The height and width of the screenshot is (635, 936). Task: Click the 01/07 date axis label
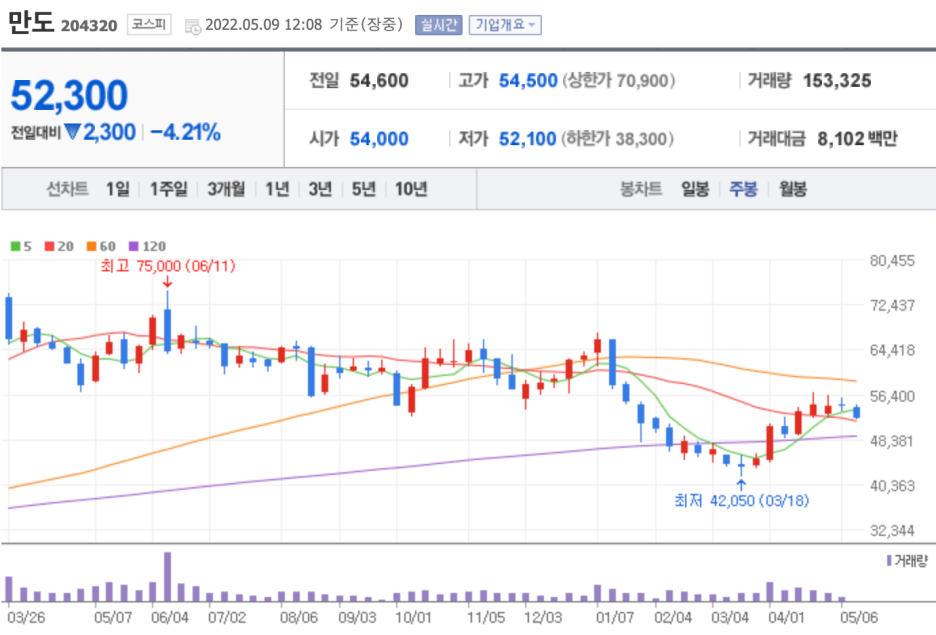pos(615,617)
